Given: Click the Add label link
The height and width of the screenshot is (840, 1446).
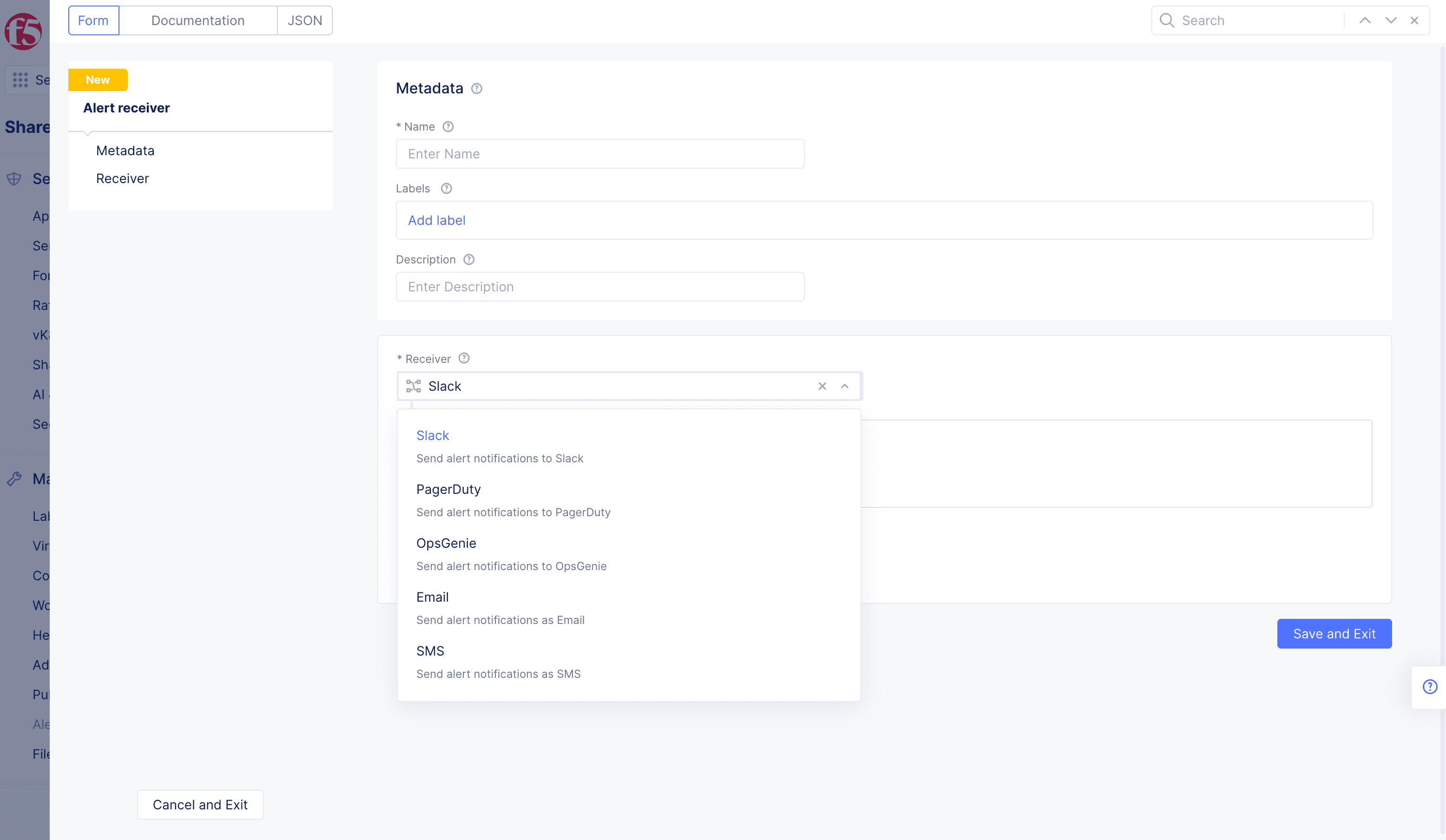Looking at the screenshot, I should point(436,220).
